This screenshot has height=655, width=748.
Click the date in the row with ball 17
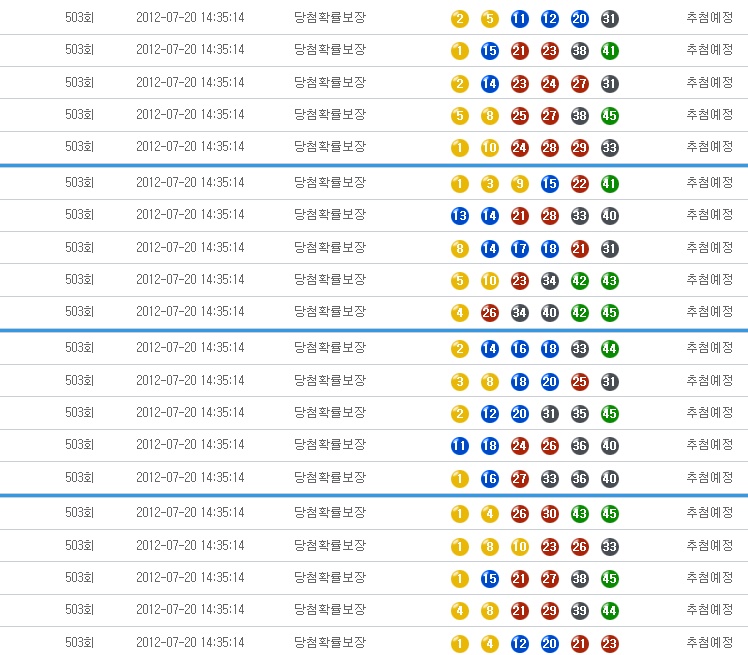tap(190, 247)
